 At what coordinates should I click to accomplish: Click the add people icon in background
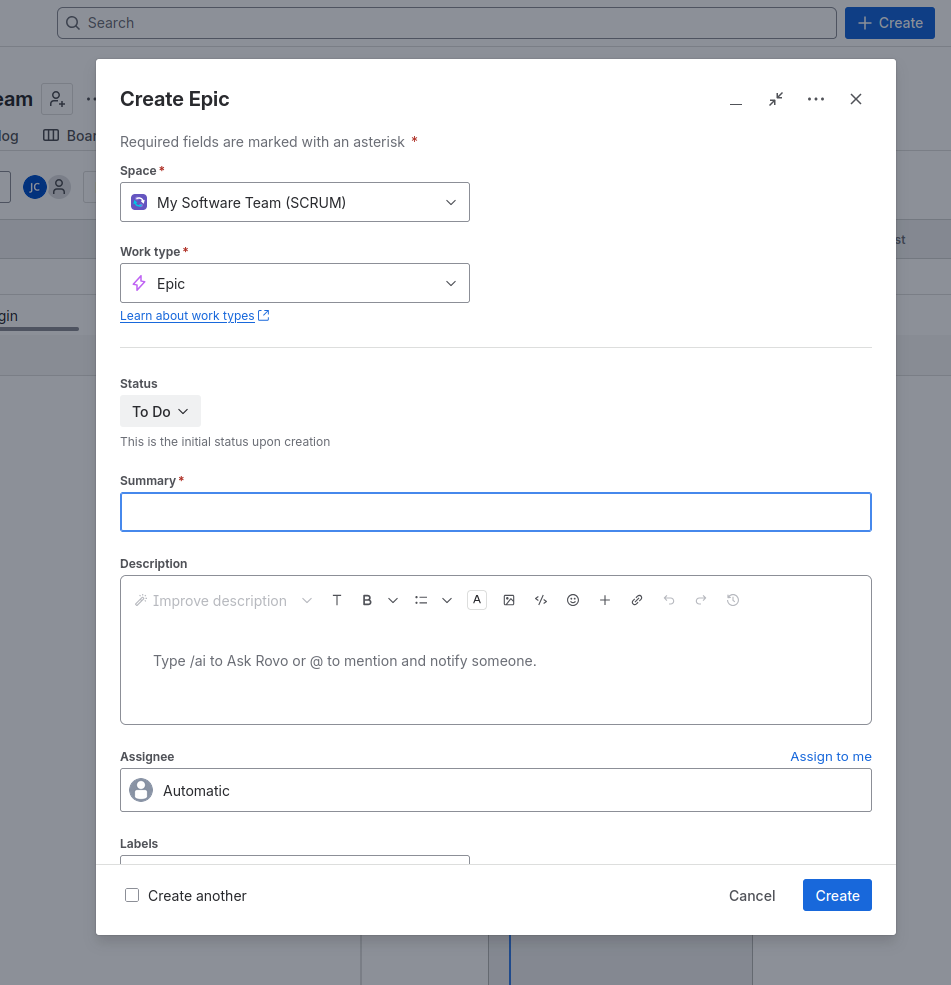point(57,99)
